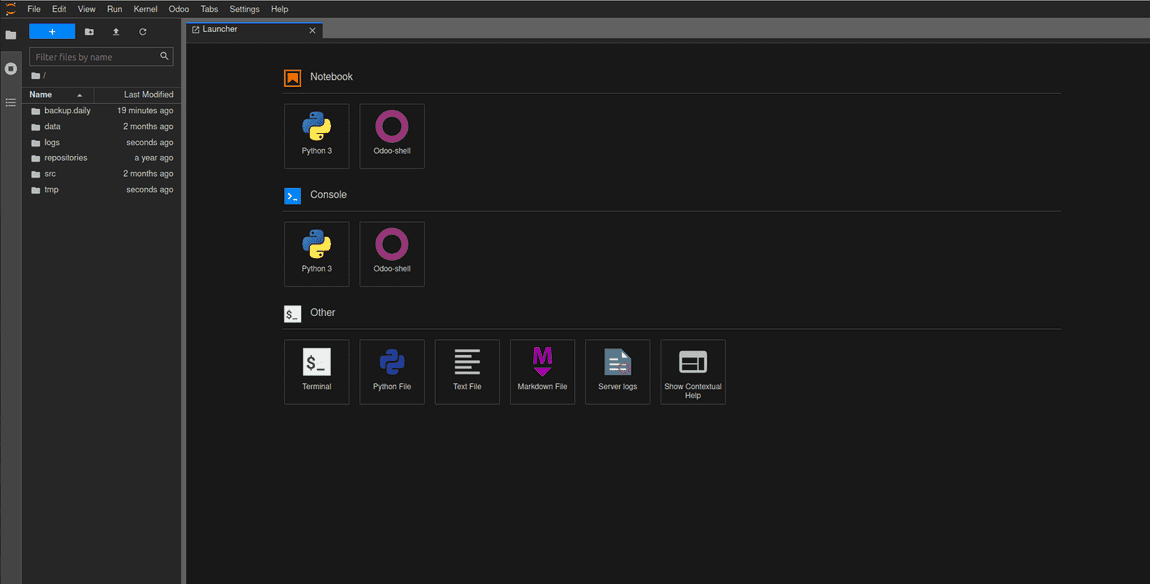The image size is (1150, 584).
Task: Click the JupyterLab logo icon
Action: 10,9
